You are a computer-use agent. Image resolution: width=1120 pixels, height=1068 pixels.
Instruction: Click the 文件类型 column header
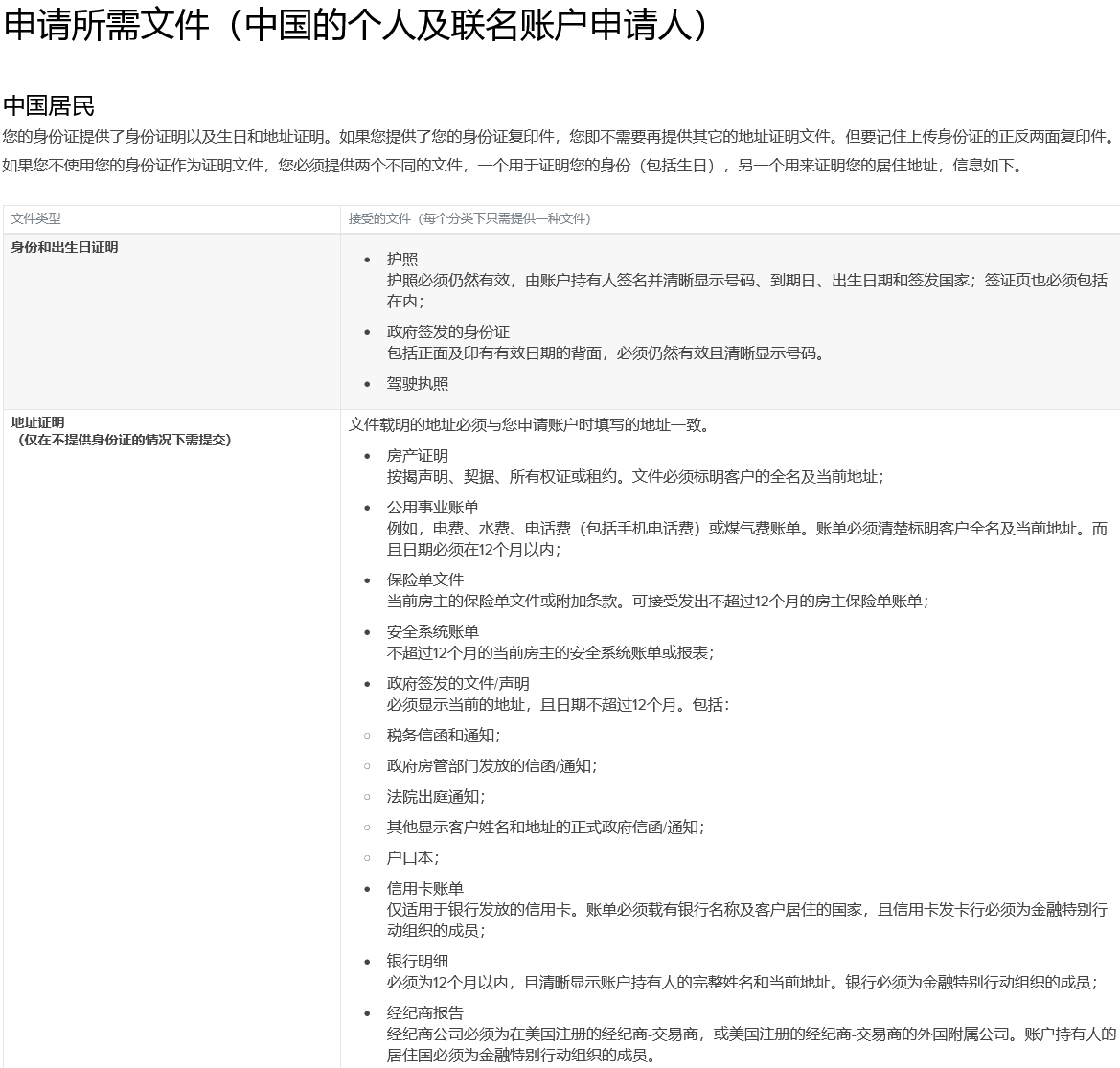coord(35,218)
